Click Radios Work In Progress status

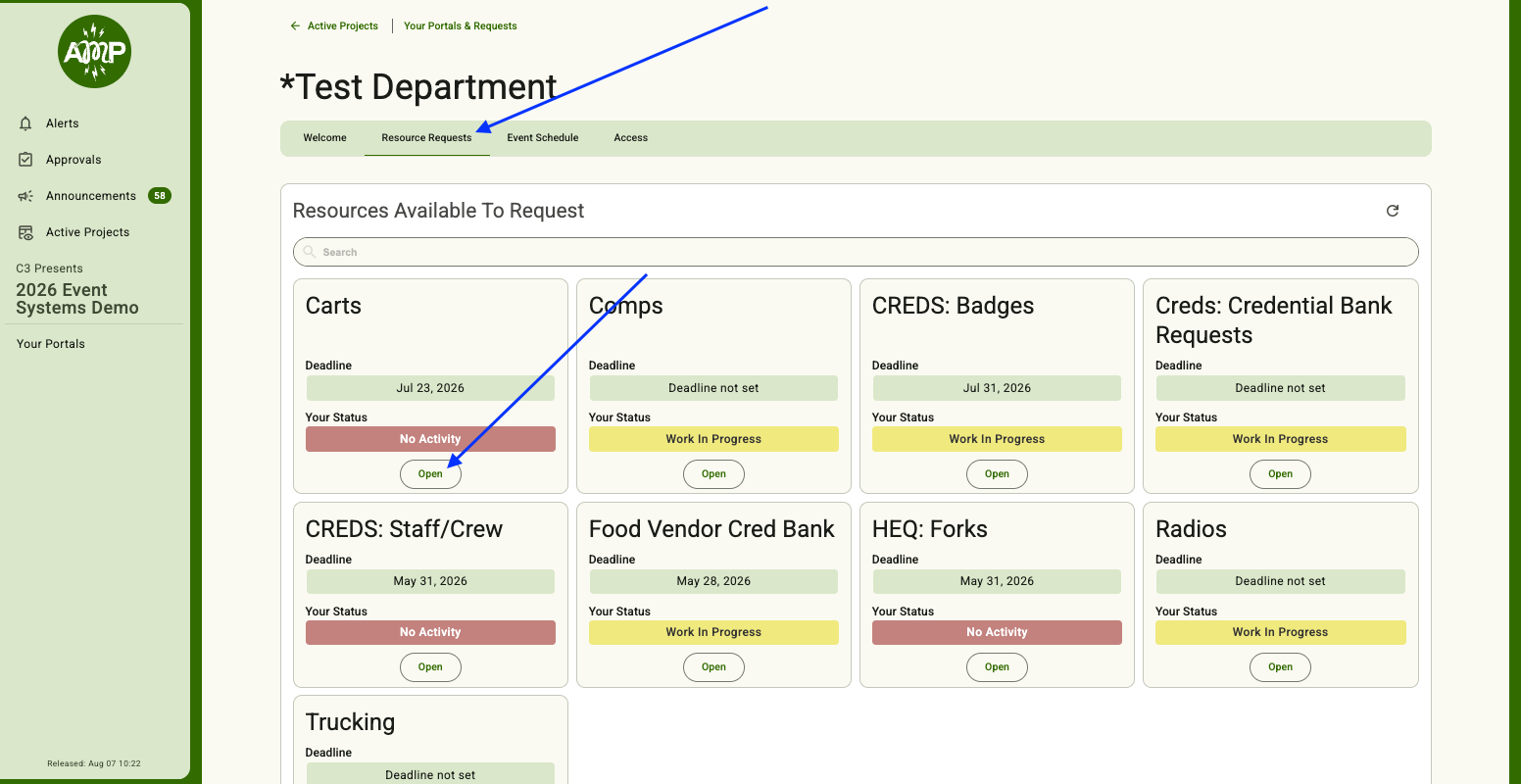coord(1280,632)
